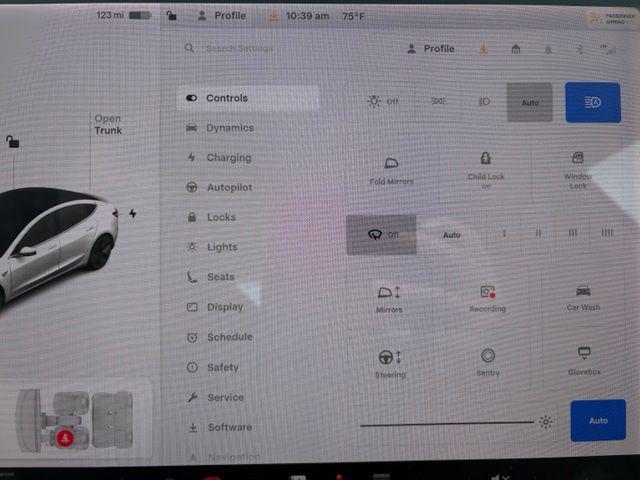The height and width of the screenshot is (480, 640).
Task: Tap the lock icon in status bar
Action: pyautogui.click(x=172, y=16)
